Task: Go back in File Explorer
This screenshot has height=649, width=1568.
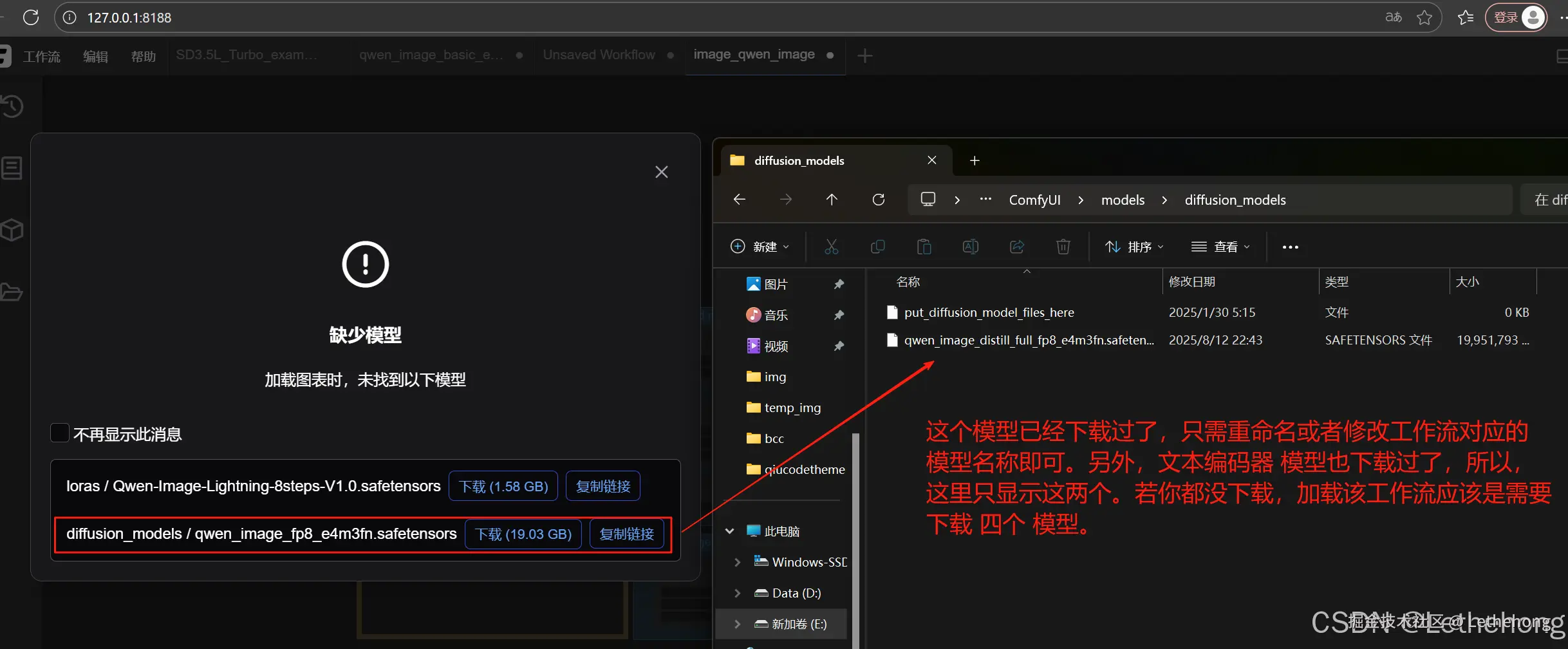Action: click(740, 200)
